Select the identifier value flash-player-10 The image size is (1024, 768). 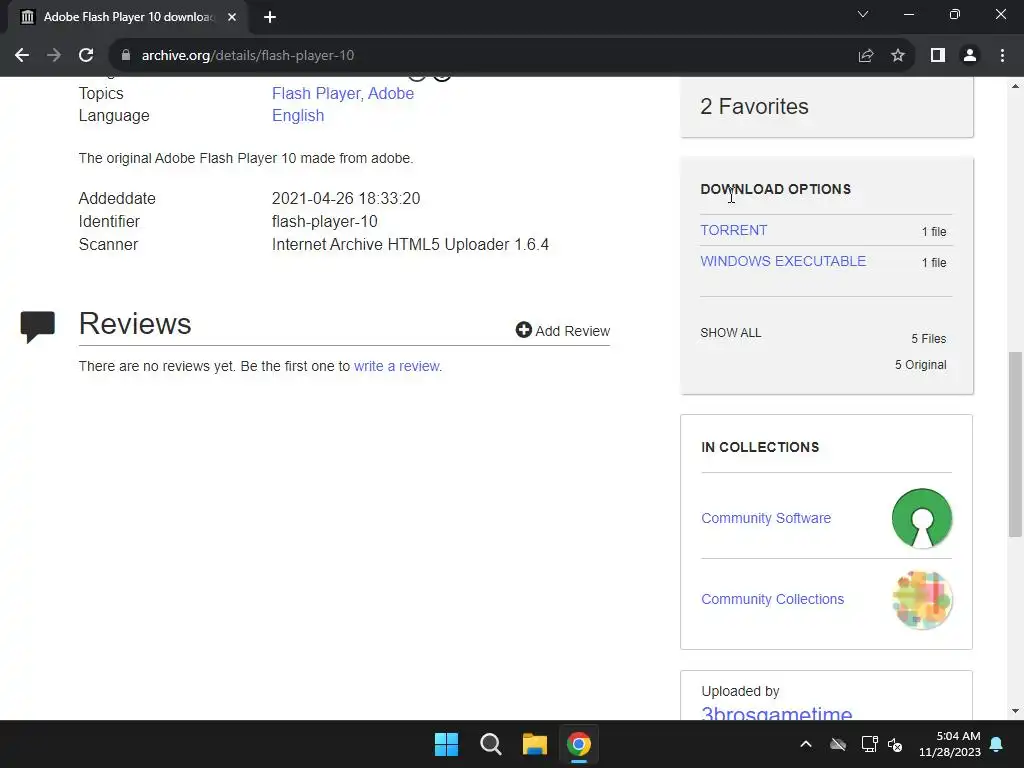tap(325, 221)
